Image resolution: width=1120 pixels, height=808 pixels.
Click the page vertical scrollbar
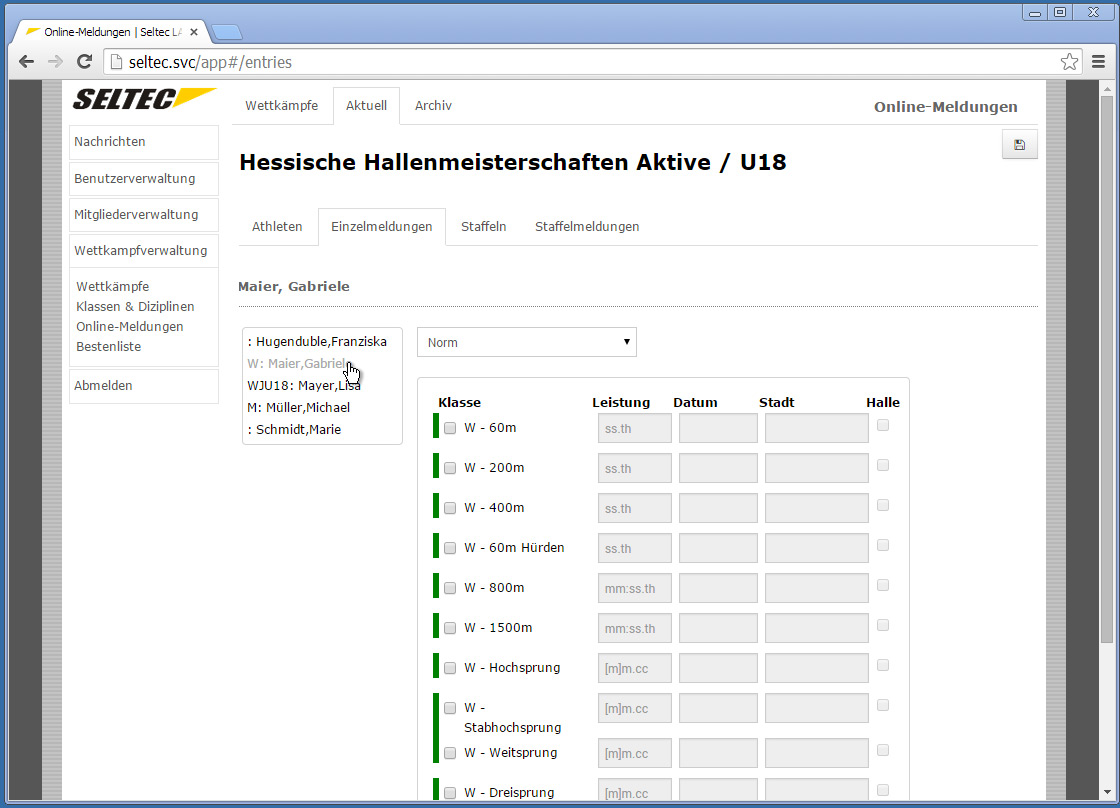(x=1105, y=400)
